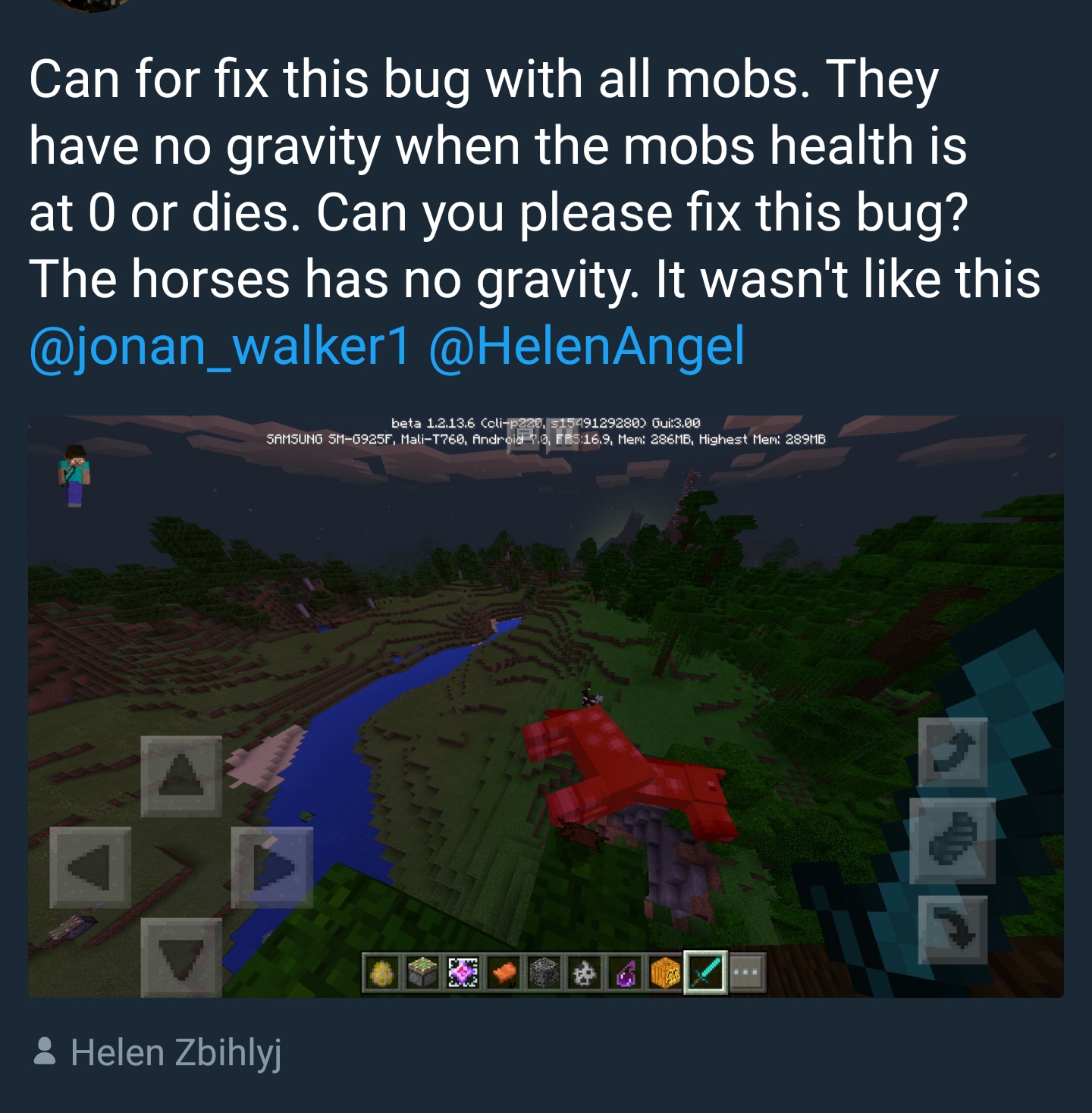Image resolution: width=1092 pixels, height=1113 pixels.
Task: Select the purple potion bottle in the hotbar
Action: pos(623,973)
